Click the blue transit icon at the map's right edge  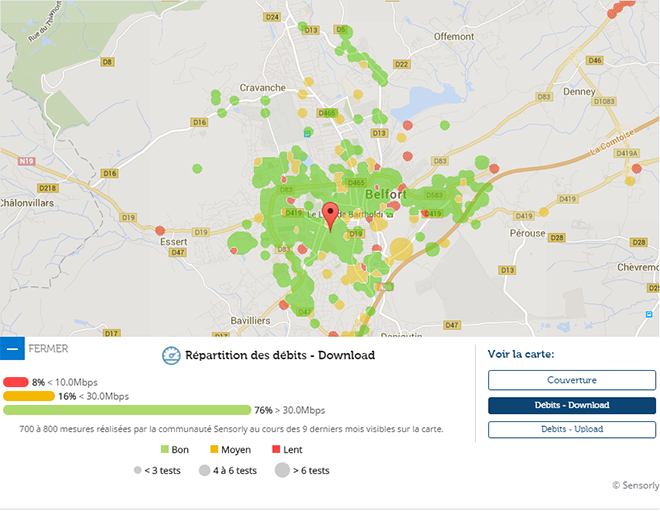point(649,314)
